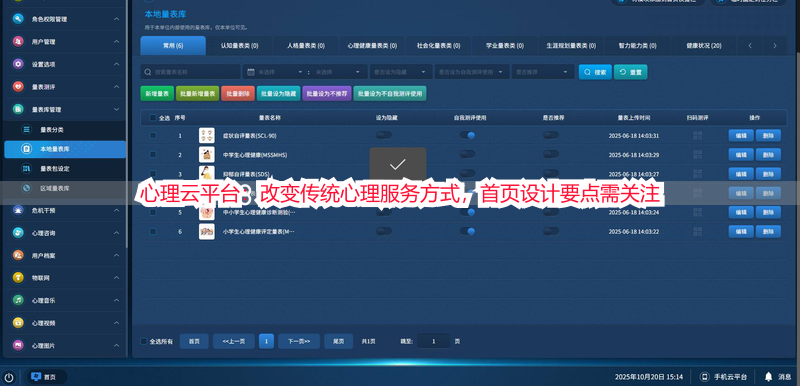Viewport: 800px width, 386px height.
Task: Click the red 批量删除 button
Action: pos(238,94)
